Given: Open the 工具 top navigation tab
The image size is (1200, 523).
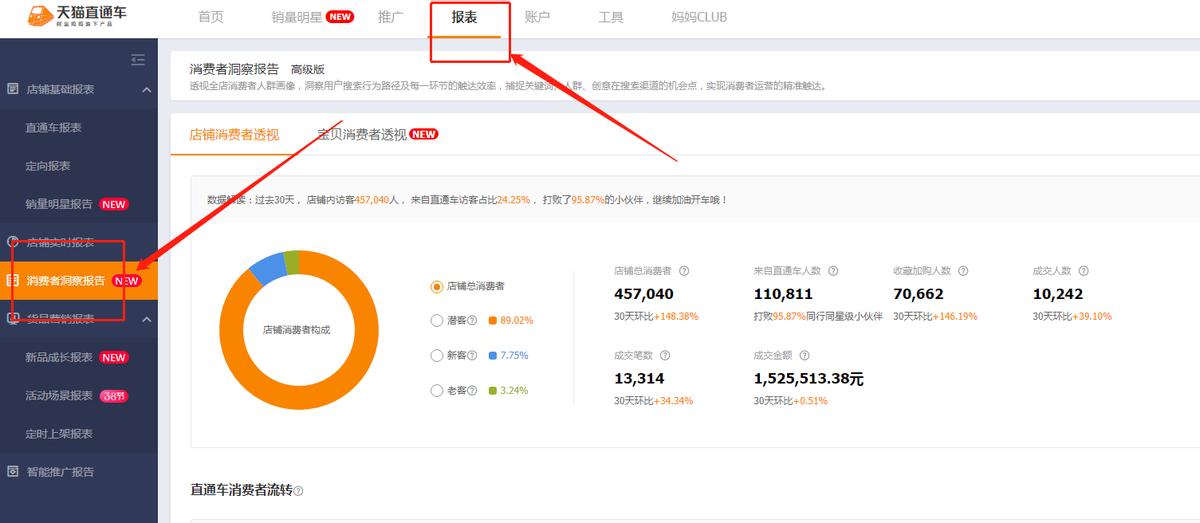Looking at the screenshot, I should pos(611,17).
